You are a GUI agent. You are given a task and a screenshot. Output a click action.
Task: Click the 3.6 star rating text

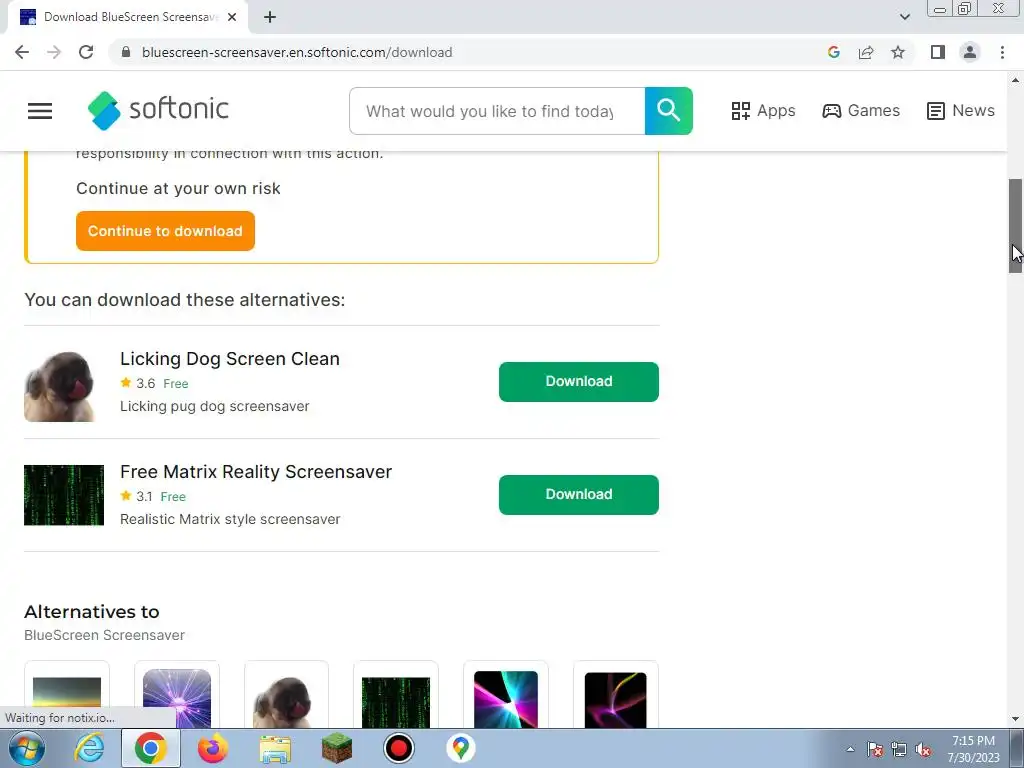(x=145, y=383)
